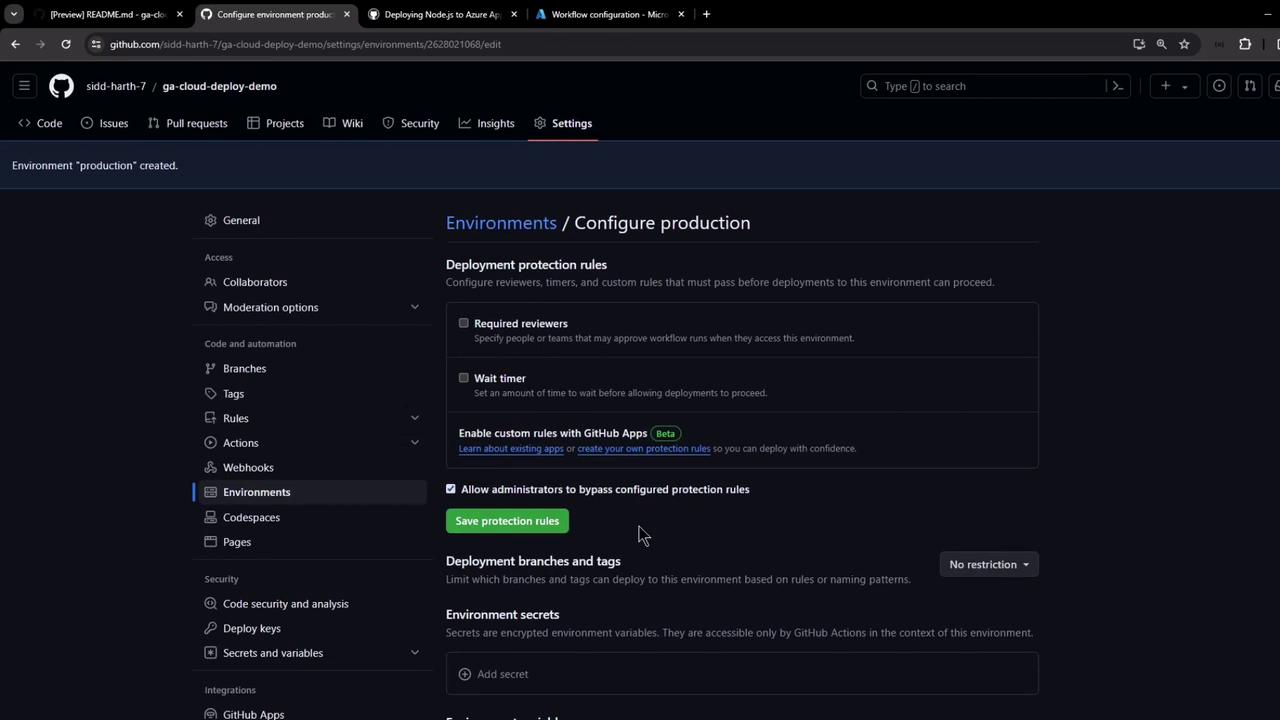Enable the Required reviewers checkbox

tap(464, 323)
